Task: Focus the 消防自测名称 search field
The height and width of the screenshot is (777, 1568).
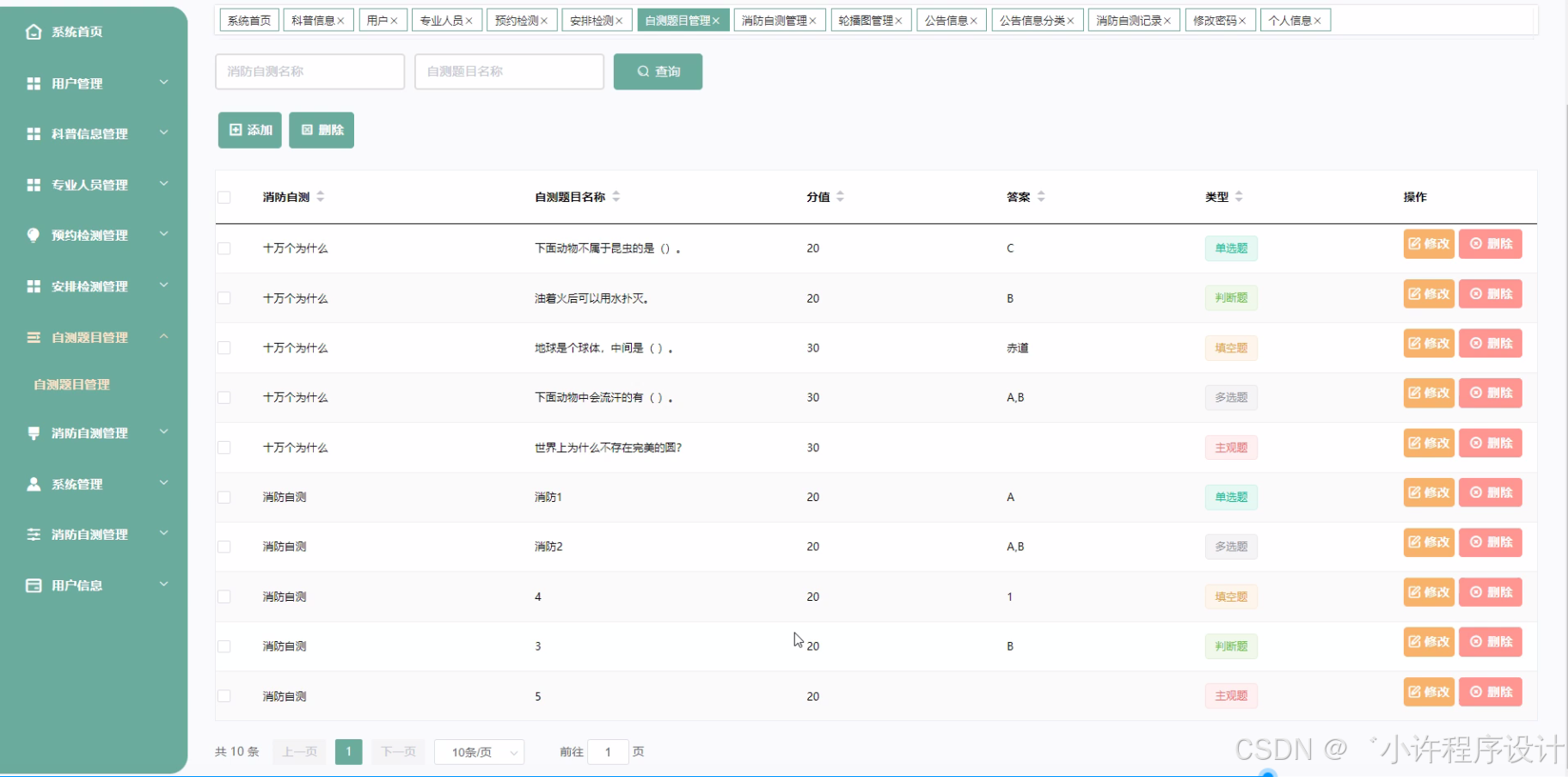Action: pos(309,71)
